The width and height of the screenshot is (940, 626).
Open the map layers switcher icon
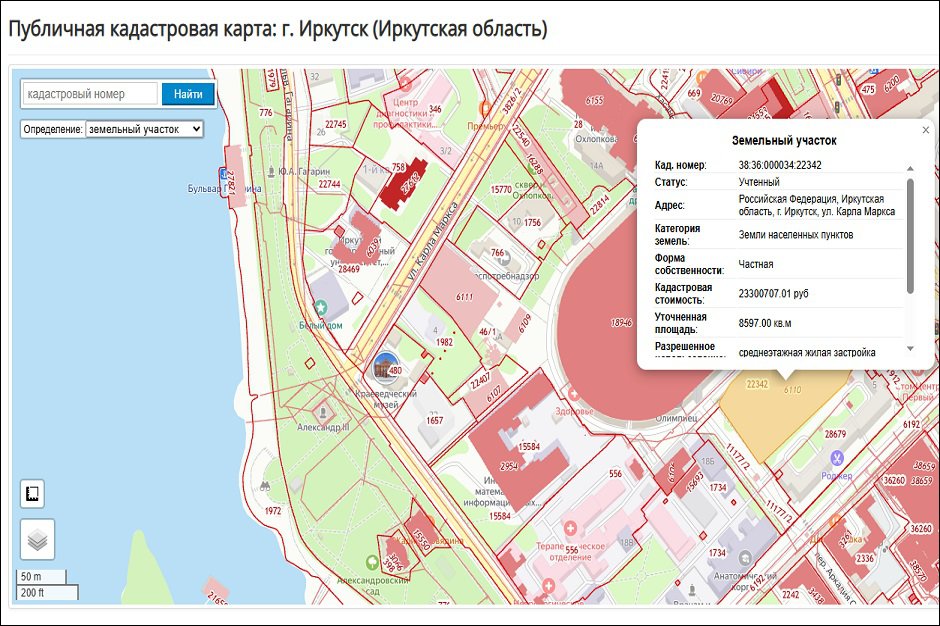click(x=37, y=540)
